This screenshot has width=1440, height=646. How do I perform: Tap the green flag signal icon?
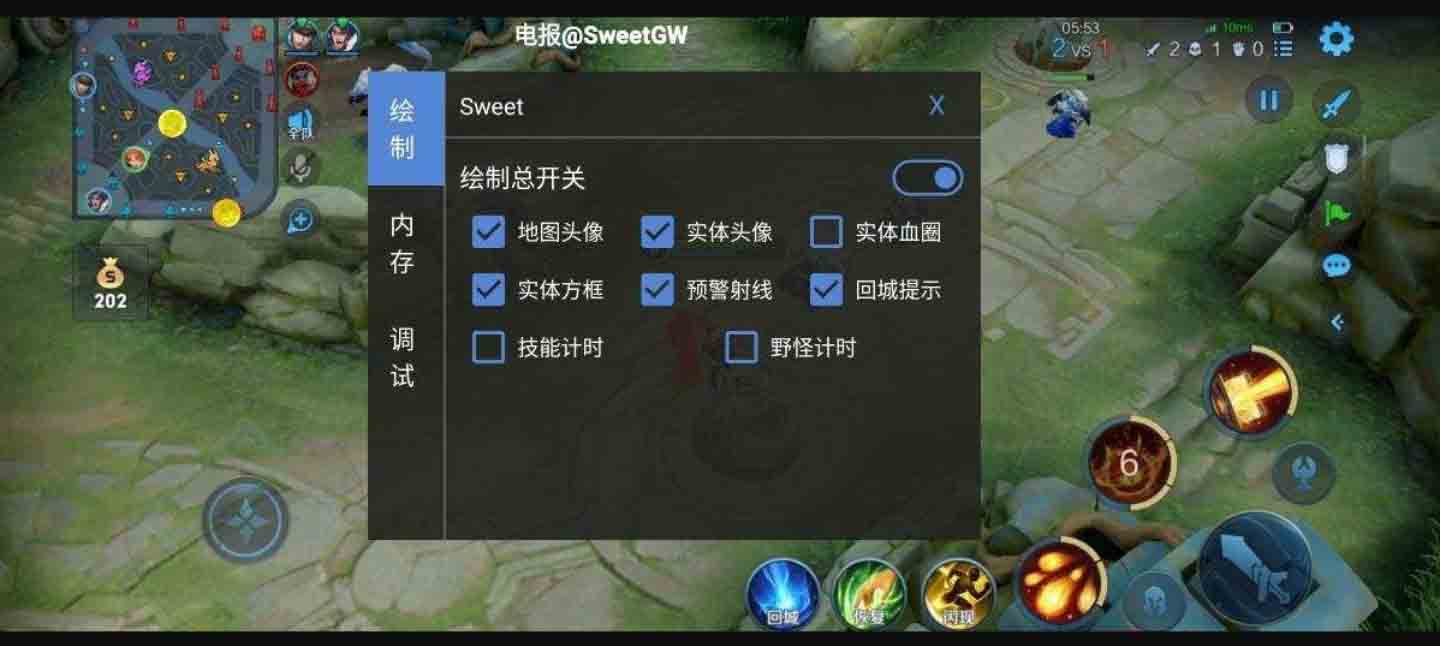coord(1337,213)
